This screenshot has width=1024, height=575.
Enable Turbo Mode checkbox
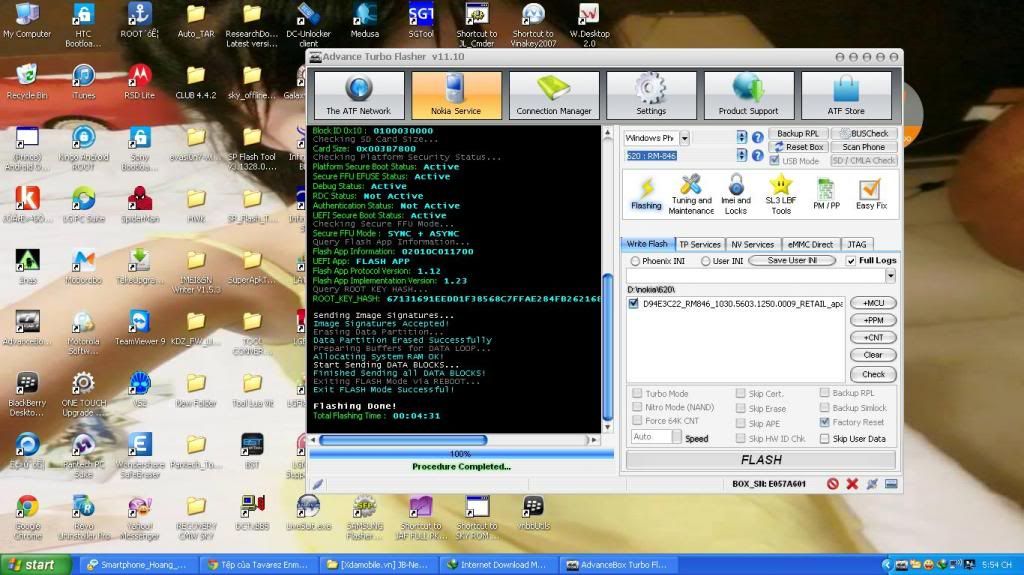coord(637,393)
